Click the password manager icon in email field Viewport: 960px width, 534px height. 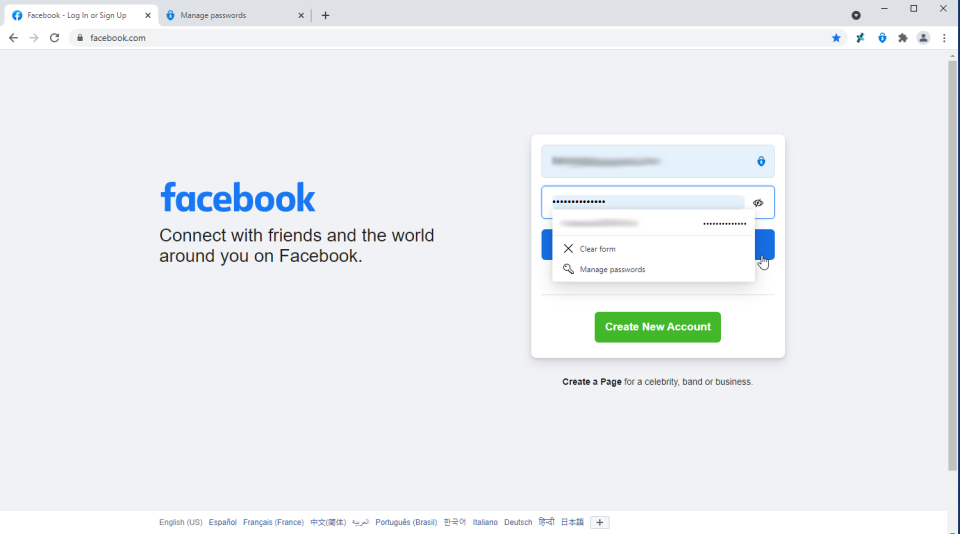pos(761,161)
